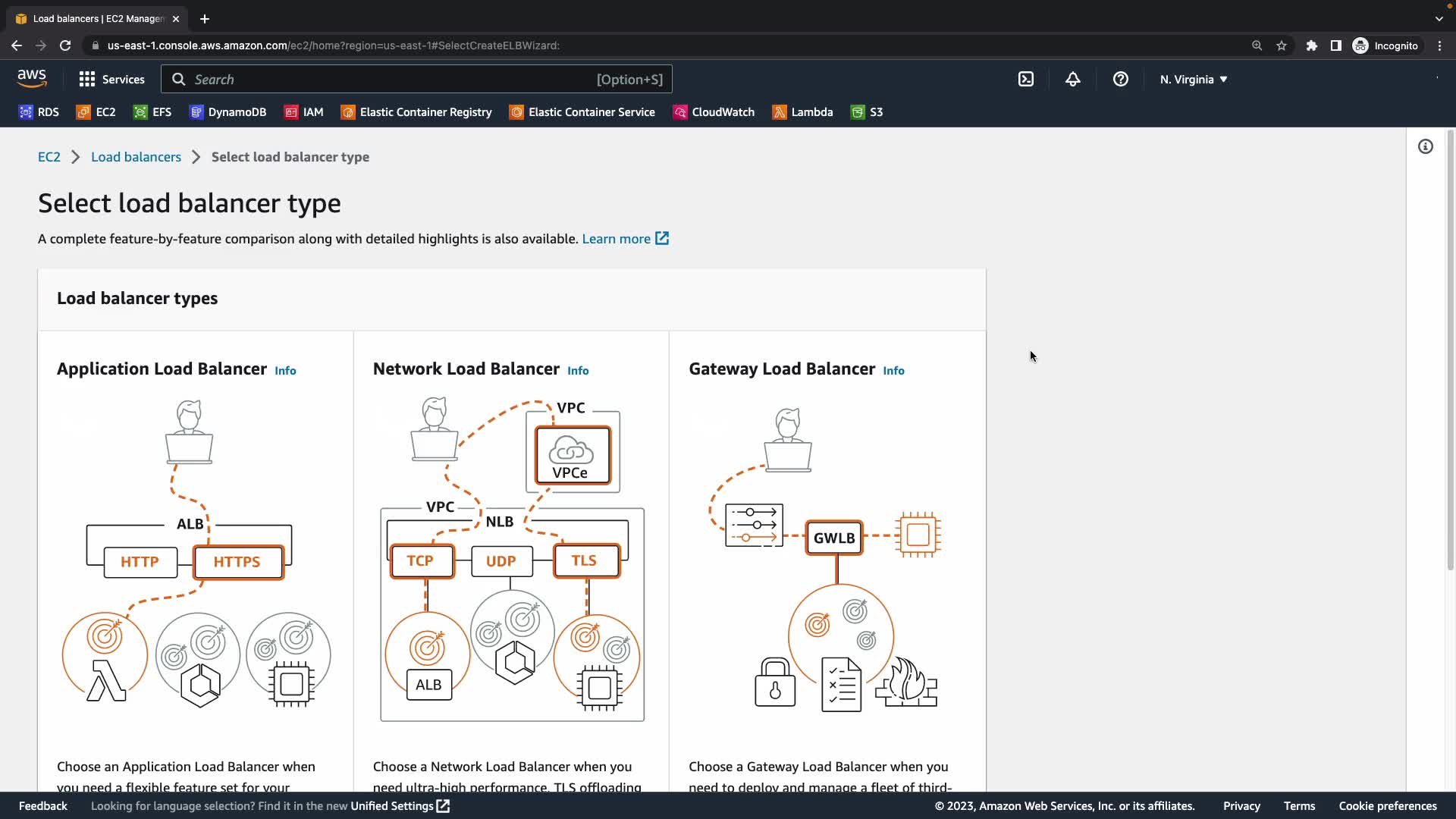Open Info for Network Load Balancer

578,371
